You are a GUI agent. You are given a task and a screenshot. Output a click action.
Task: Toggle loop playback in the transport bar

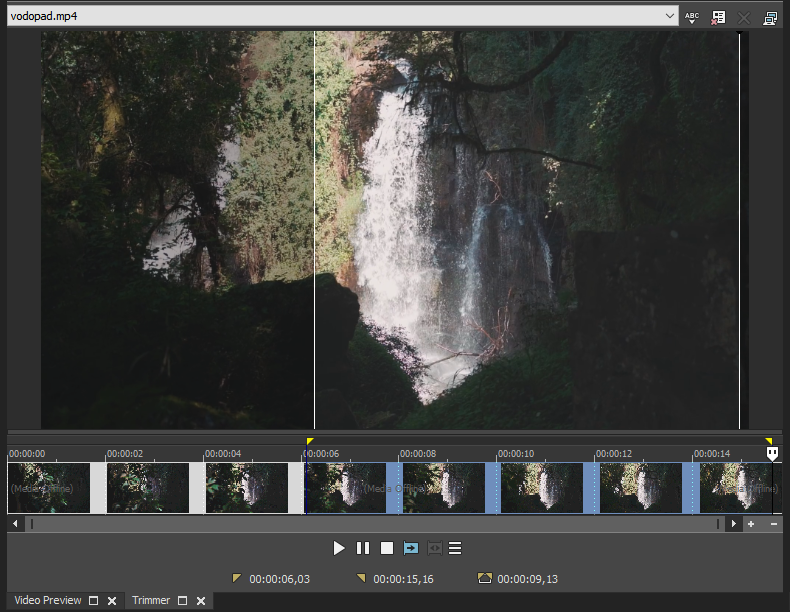click(411, 548)
